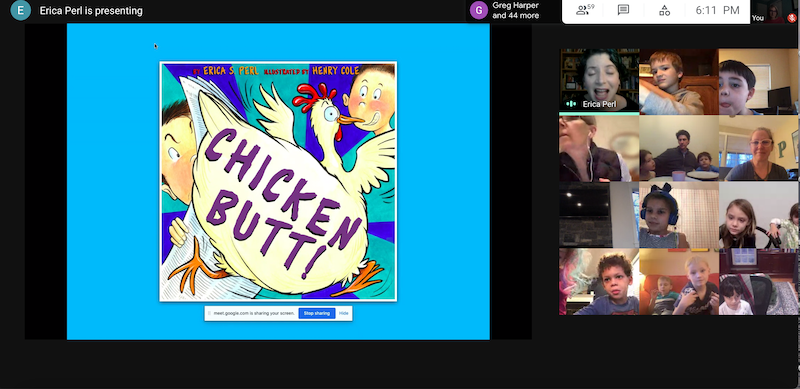Select tile of woman in black vest
800x389 pixels.
tap(599, 148)
